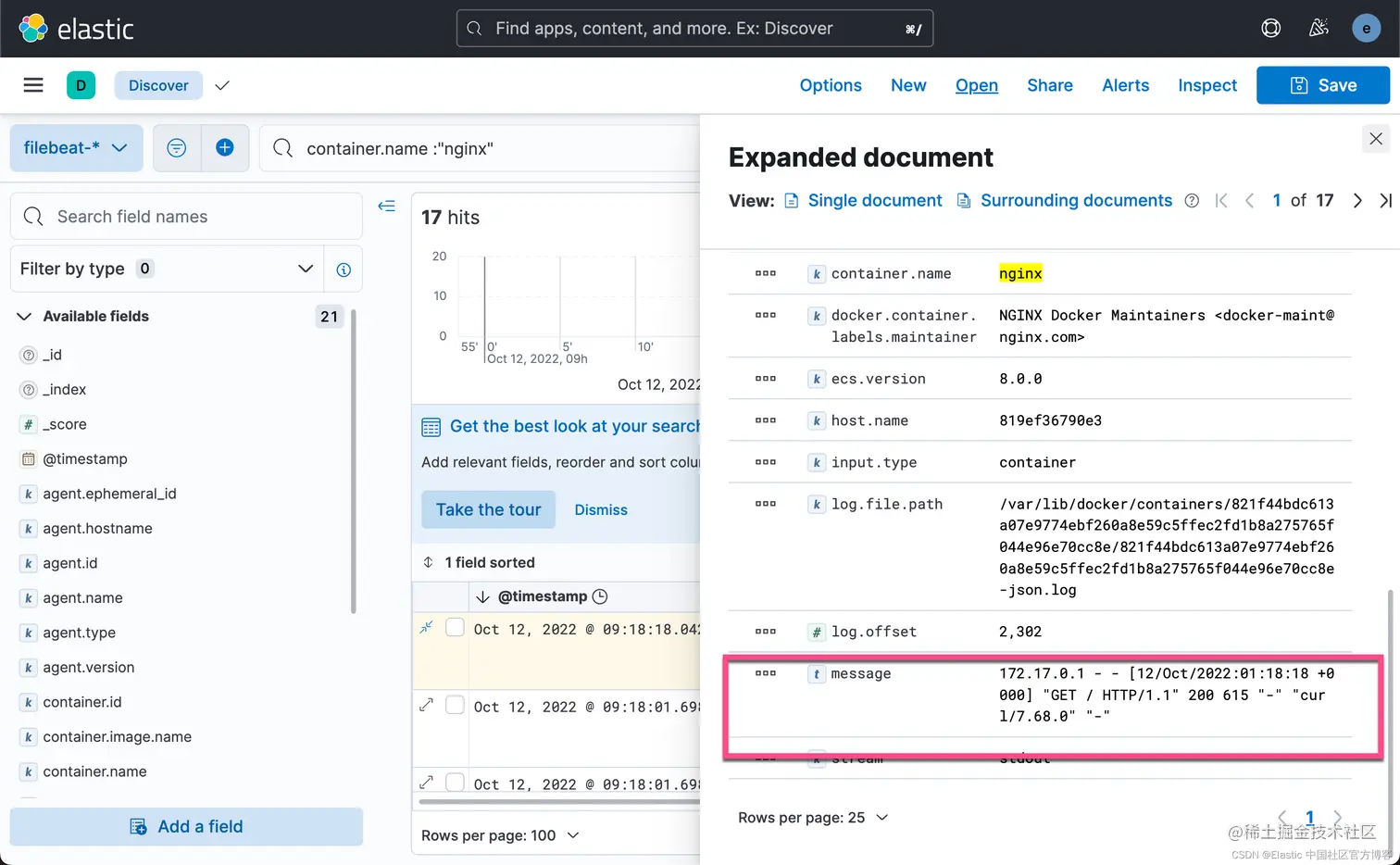This screenshot has width=1400, height=865.
Task: Dismiss the tour callout
Action: (x=601, y=510)
